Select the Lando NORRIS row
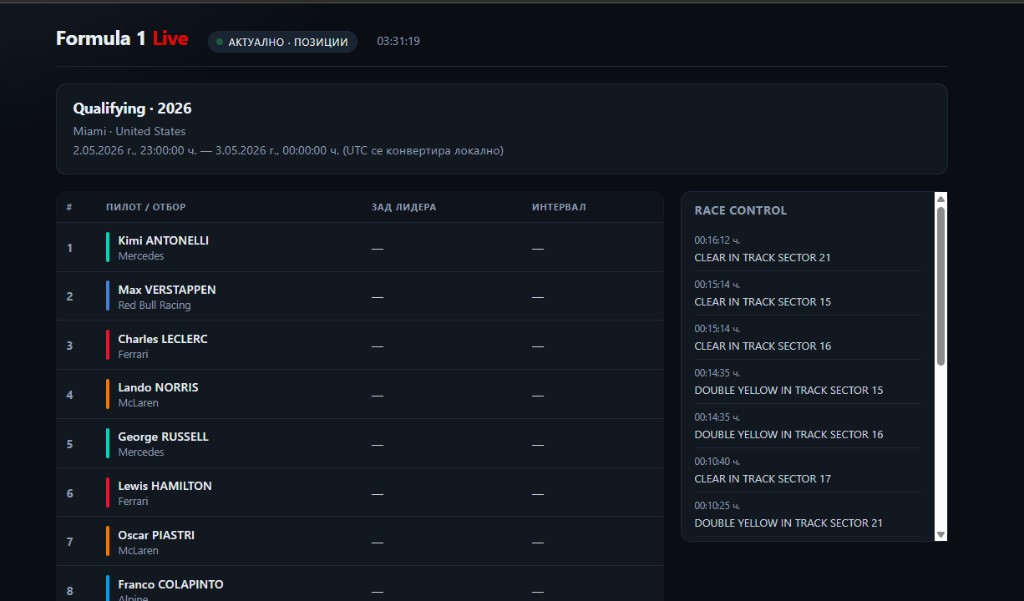1024x601 pixels. tap(360, 395)
